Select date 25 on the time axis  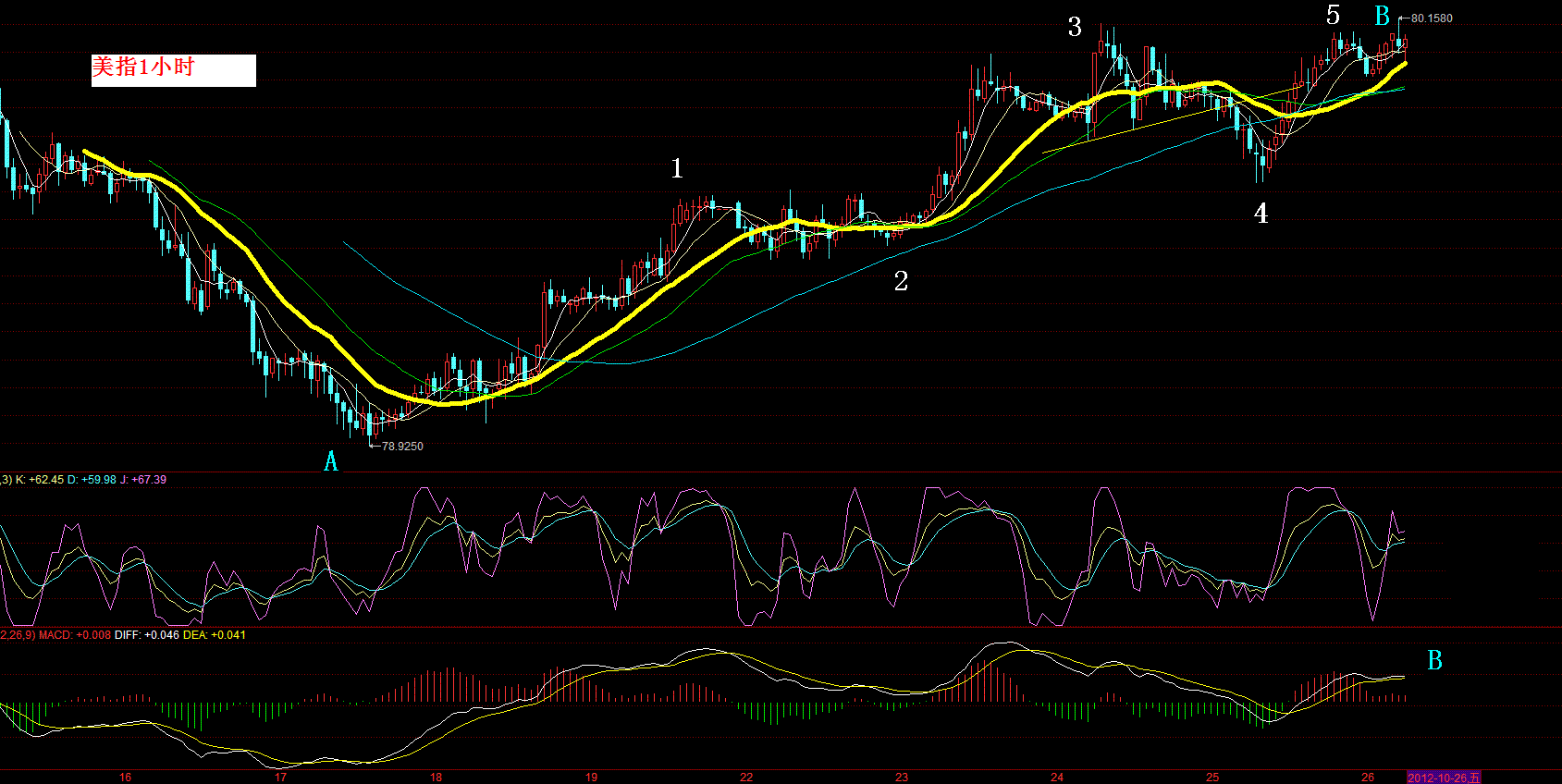coord(1212,778)
